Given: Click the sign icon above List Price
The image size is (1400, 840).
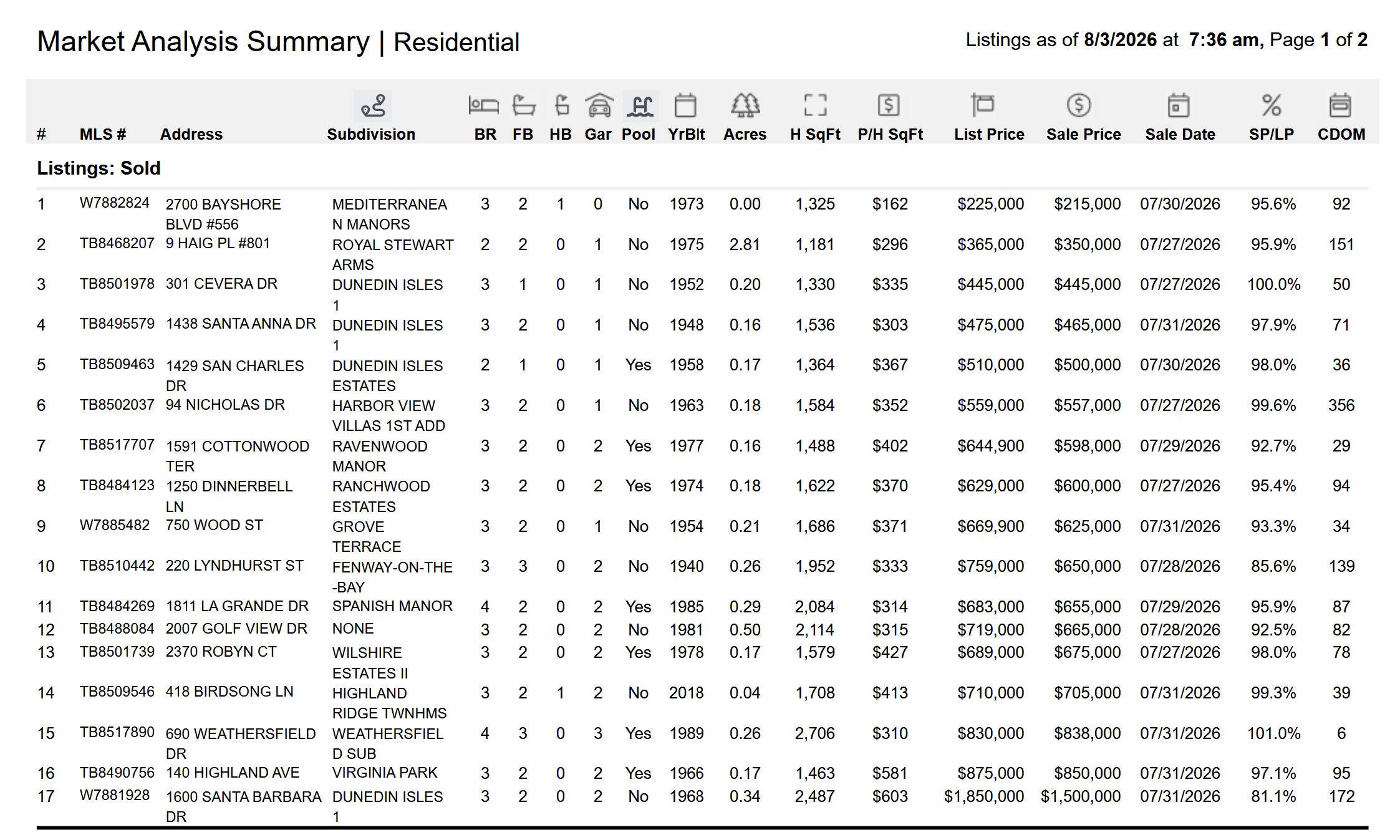Looking at the screenshot, I should [982, 105].
